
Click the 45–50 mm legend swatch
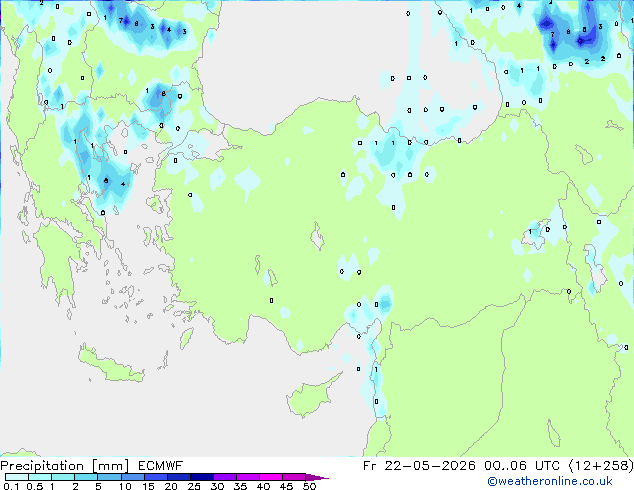(294, 477)
